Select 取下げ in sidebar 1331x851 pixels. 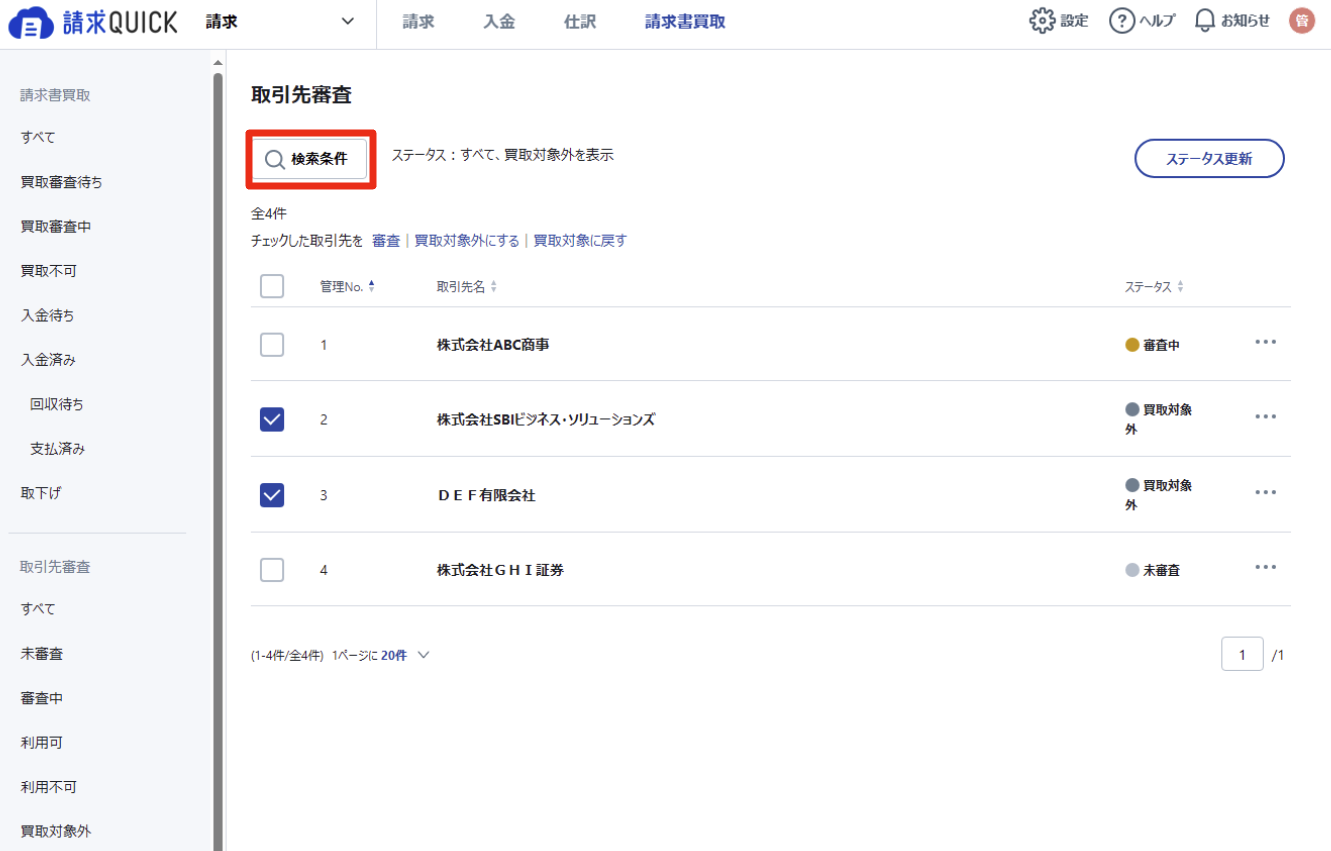coord(41,494)
